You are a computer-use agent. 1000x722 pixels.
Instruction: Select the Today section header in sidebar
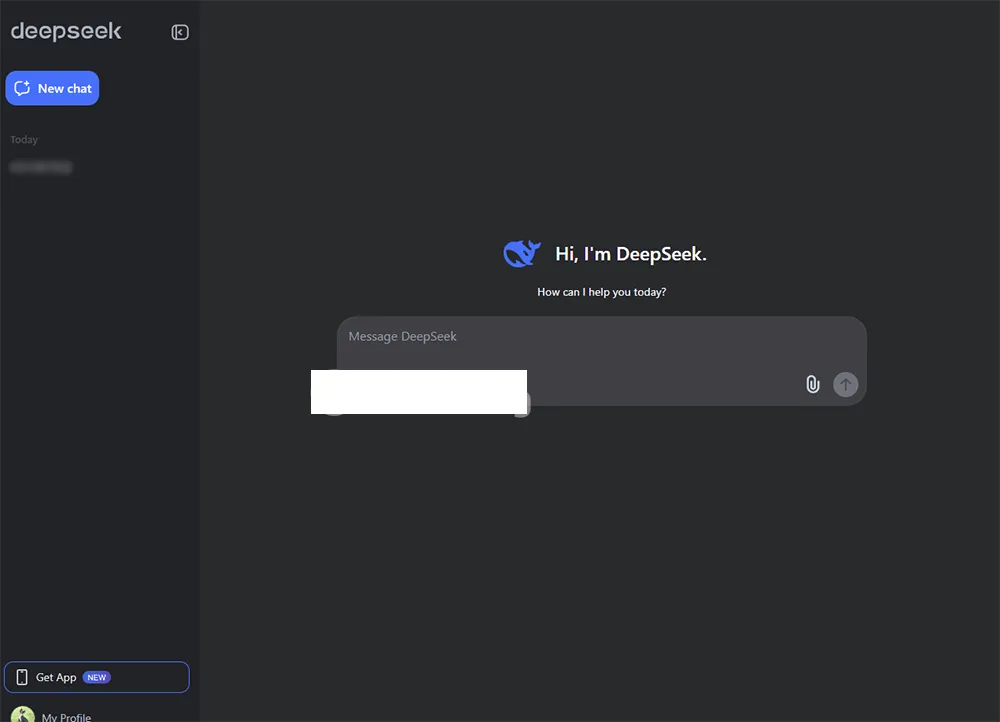[x=23, y=139]
